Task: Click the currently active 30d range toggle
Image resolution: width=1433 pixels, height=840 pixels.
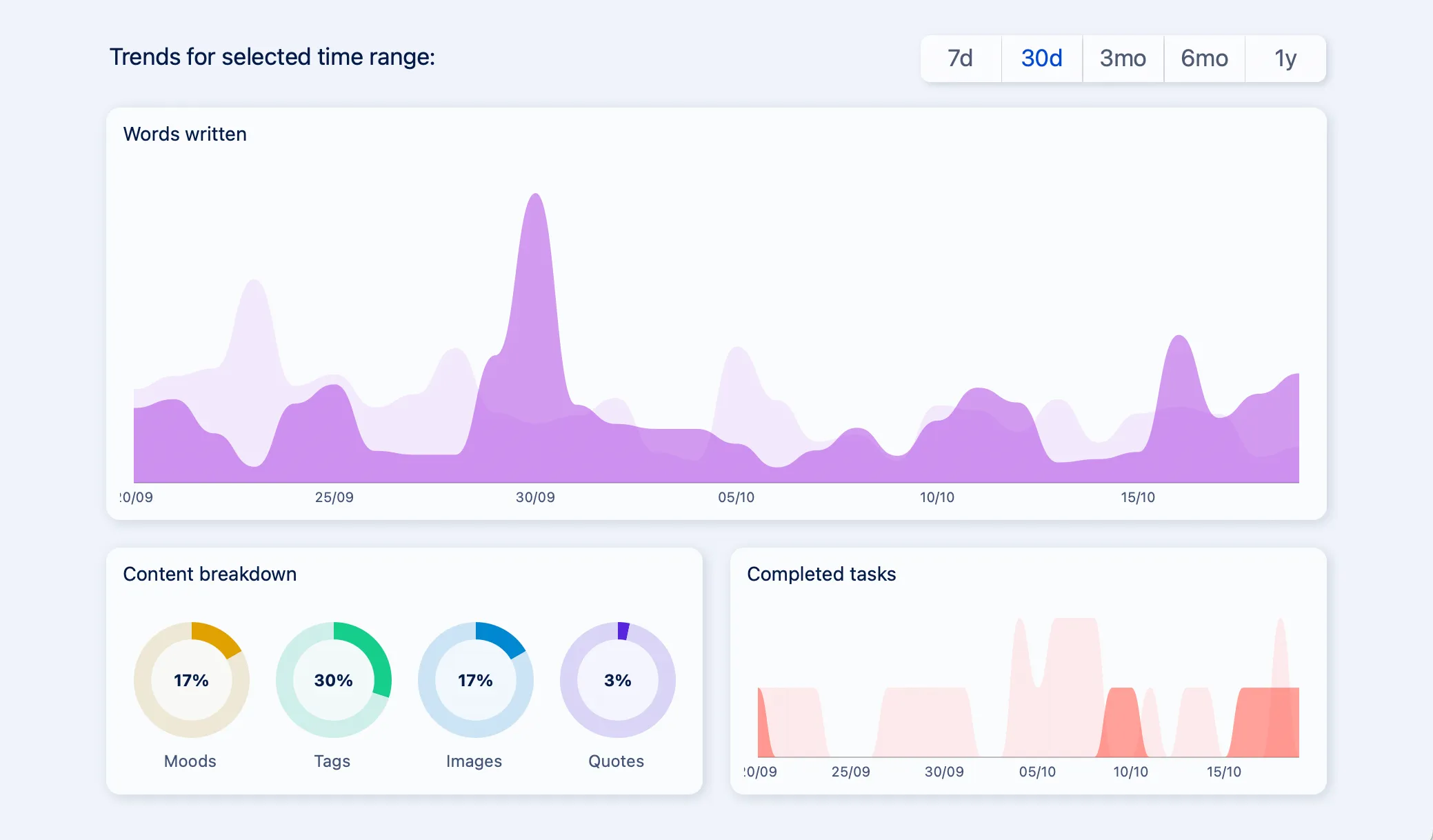Action: click(1041, 59)
